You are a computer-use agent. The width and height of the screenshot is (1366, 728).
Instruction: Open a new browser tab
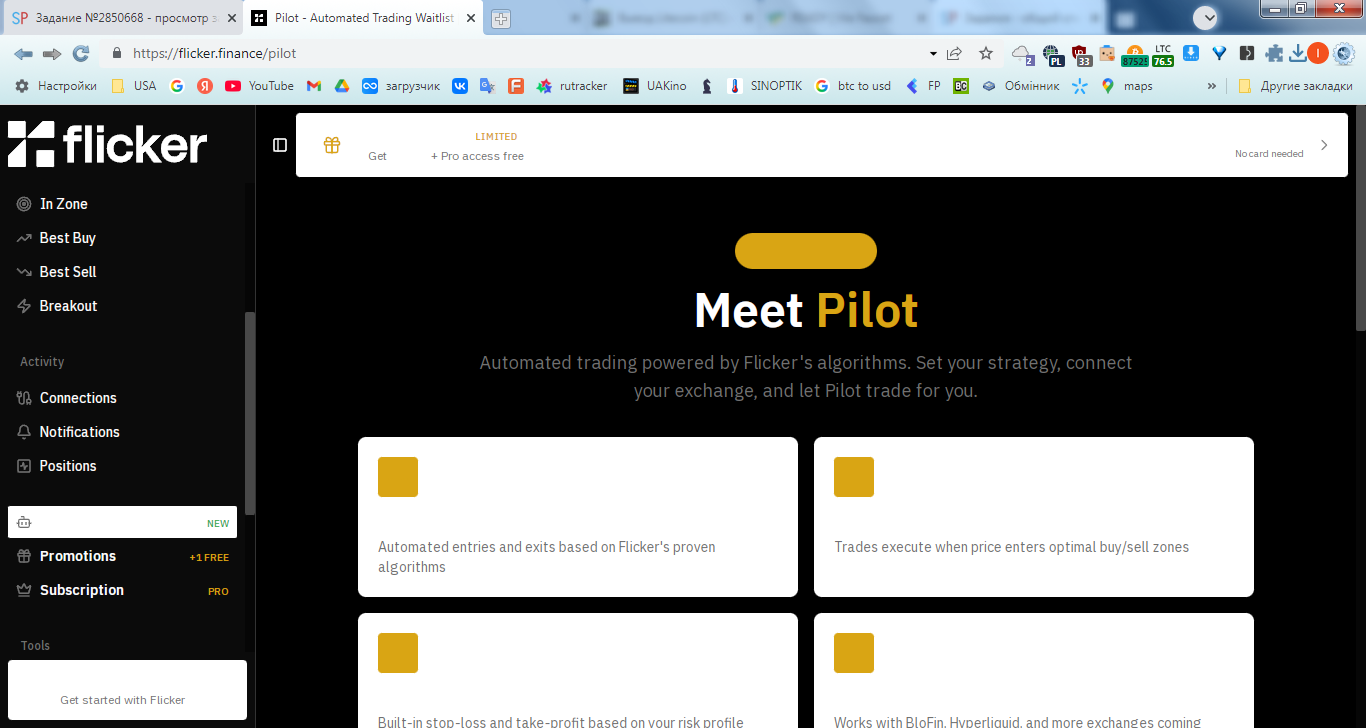[x=500, y=19]
